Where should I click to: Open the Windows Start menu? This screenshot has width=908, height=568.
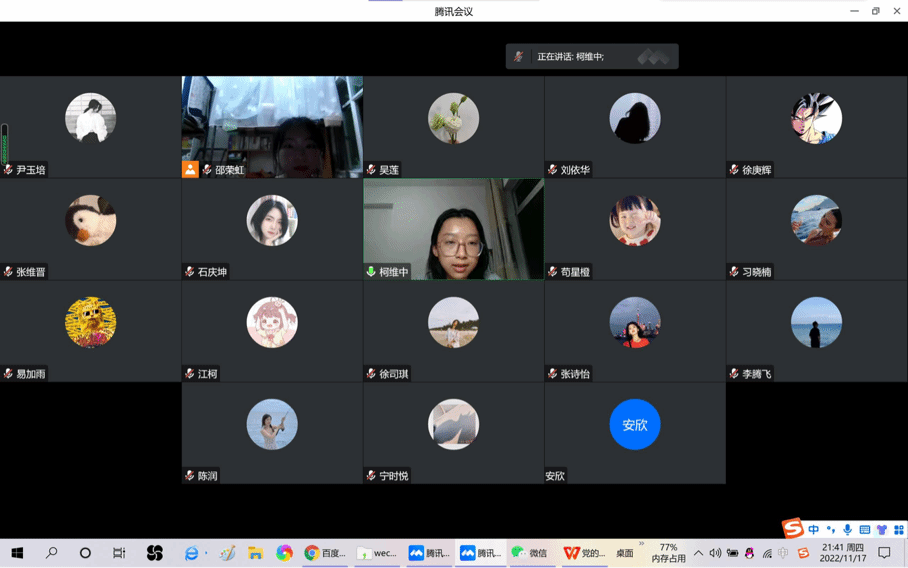17,553
